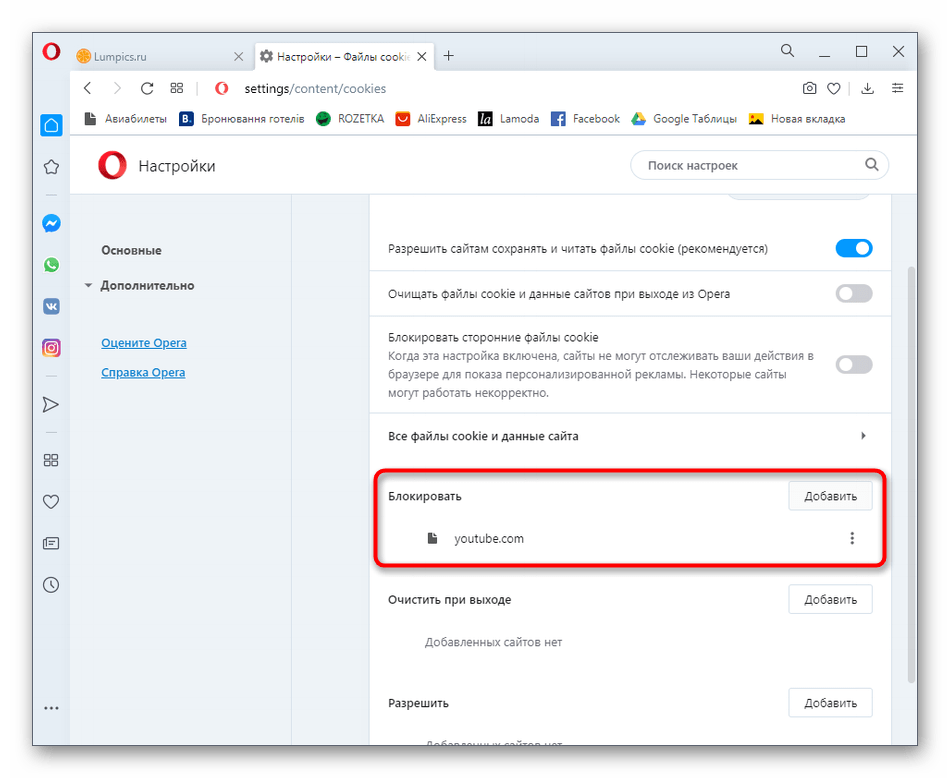Click the address bar settings/content/cookies
The height and width of the screenshot is (778, 950).
coord(315,88)
